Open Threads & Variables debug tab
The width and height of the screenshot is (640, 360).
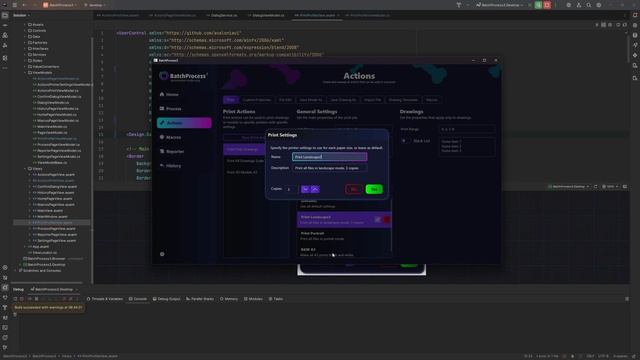[x=105, y=299]
